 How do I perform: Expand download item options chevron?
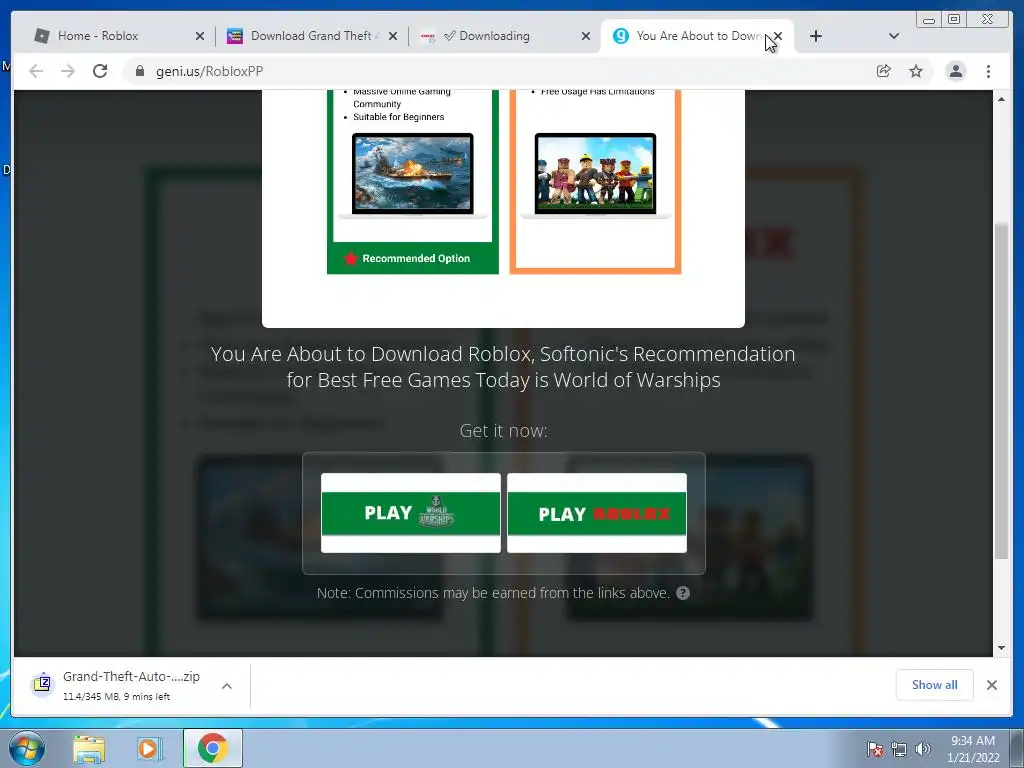point(227,686)
